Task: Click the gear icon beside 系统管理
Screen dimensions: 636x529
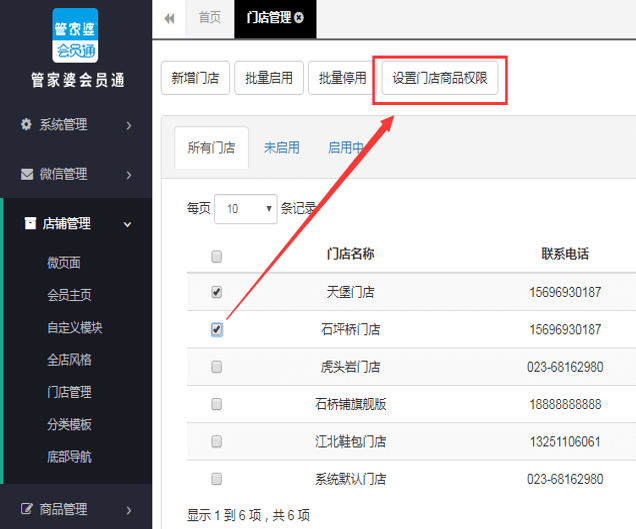Action: [x=26, y=125]
